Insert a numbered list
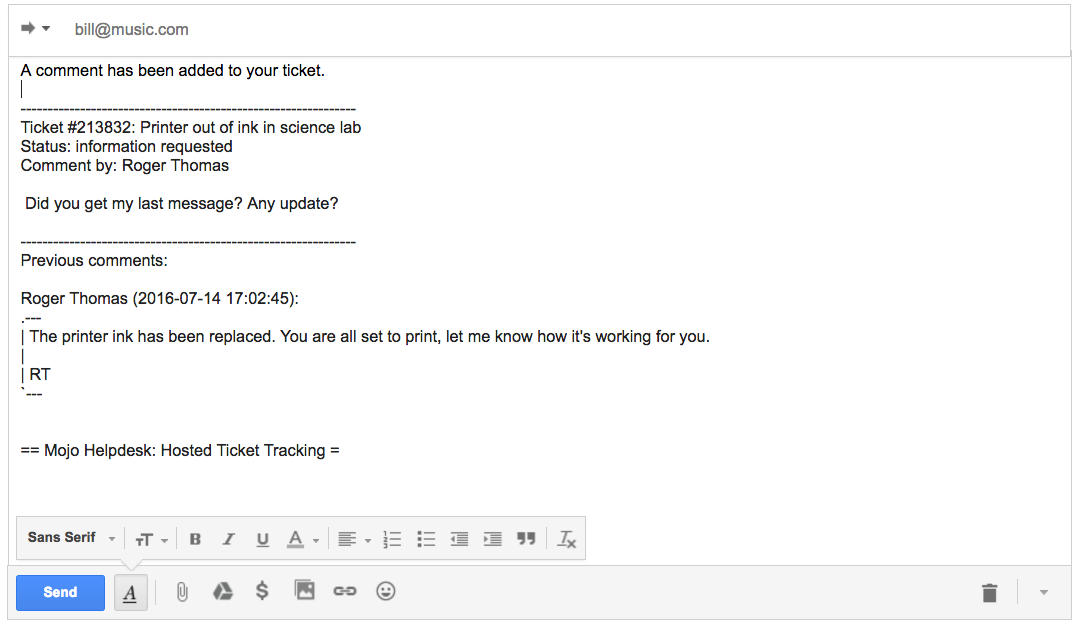1079x626 pixels. 392,539
